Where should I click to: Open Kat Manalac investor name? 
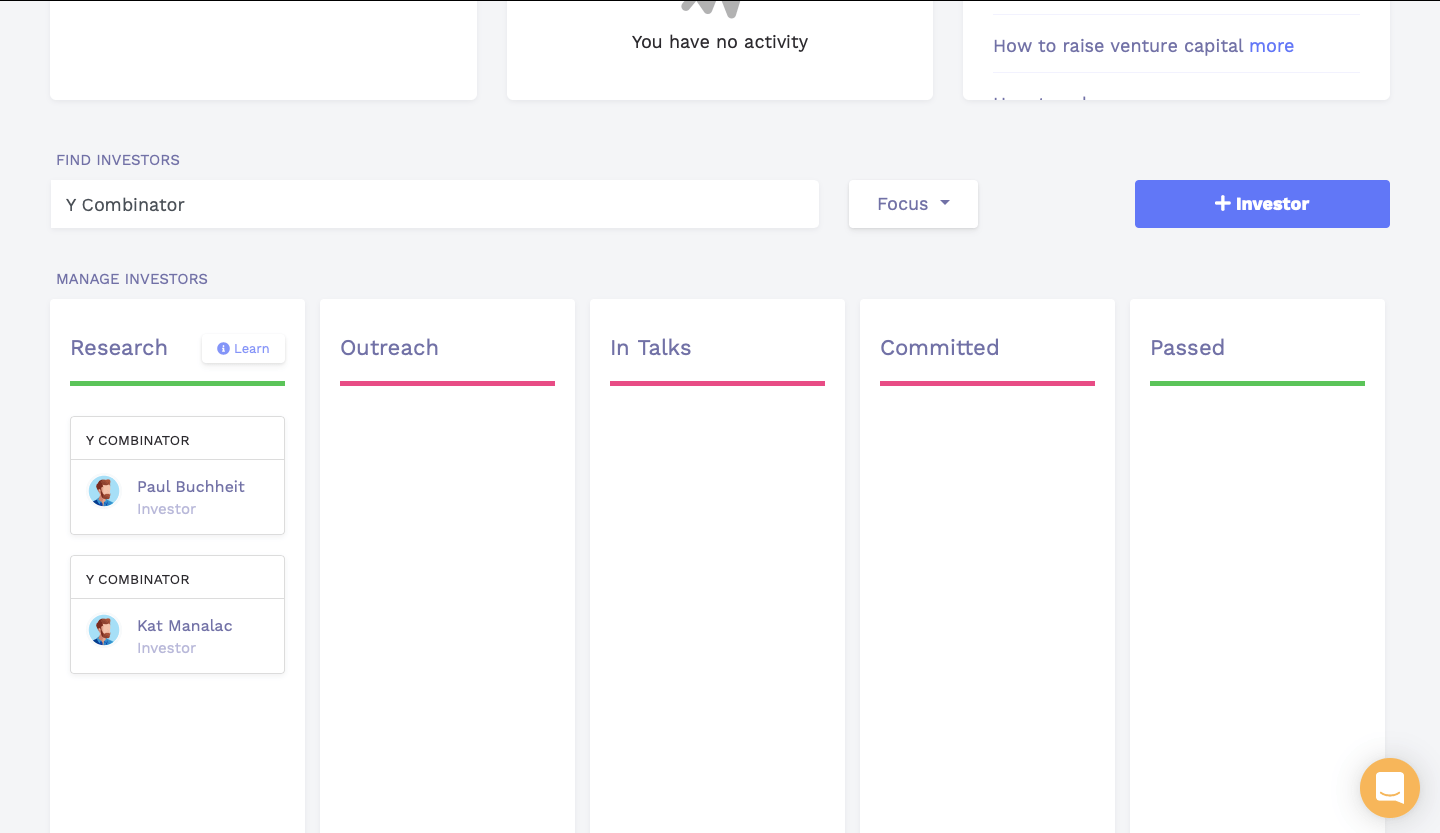tap(185, 626)
